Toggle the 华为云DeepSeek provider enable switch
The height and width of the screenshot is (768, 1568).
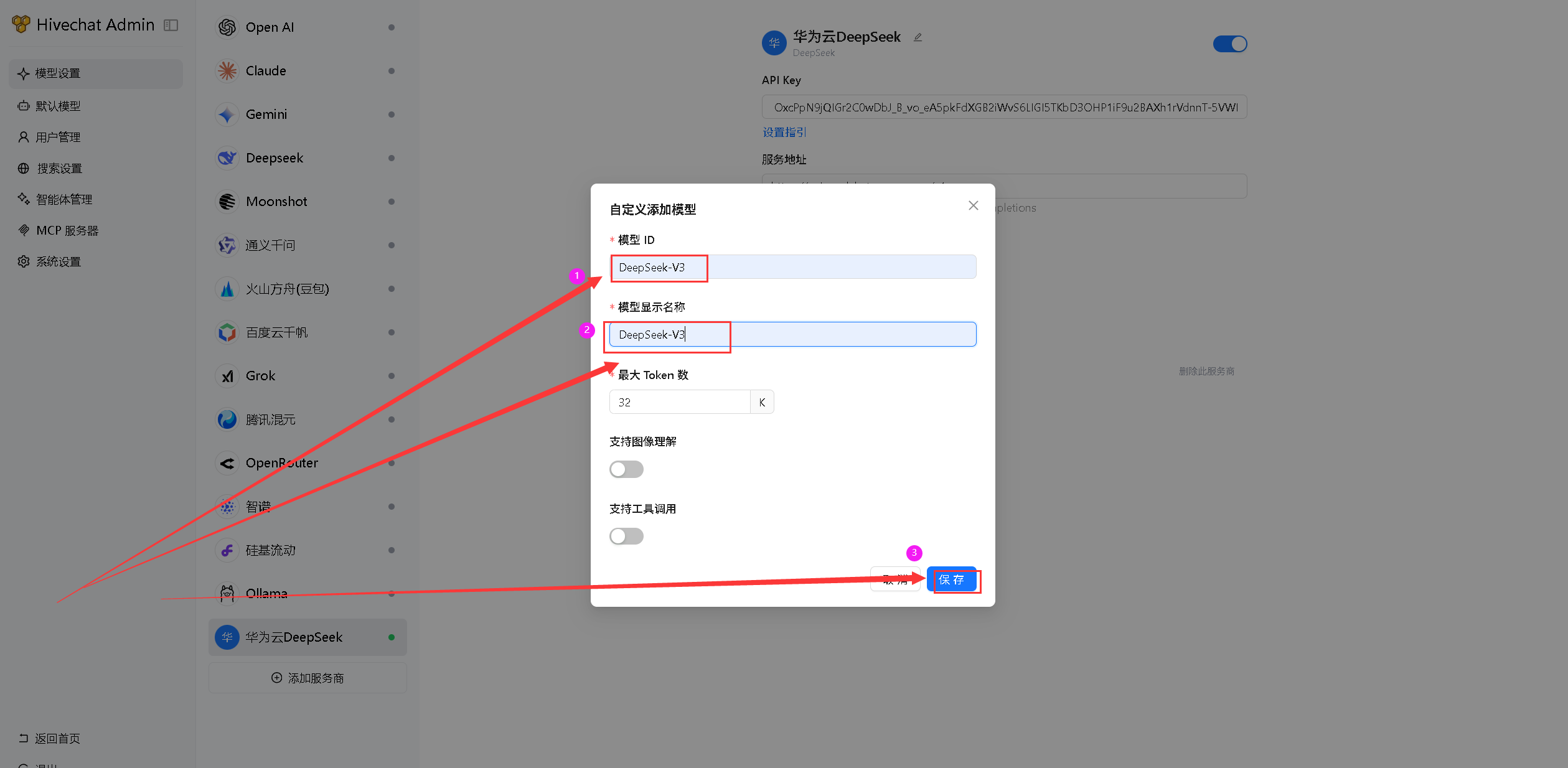click(x=1230, y=44)
